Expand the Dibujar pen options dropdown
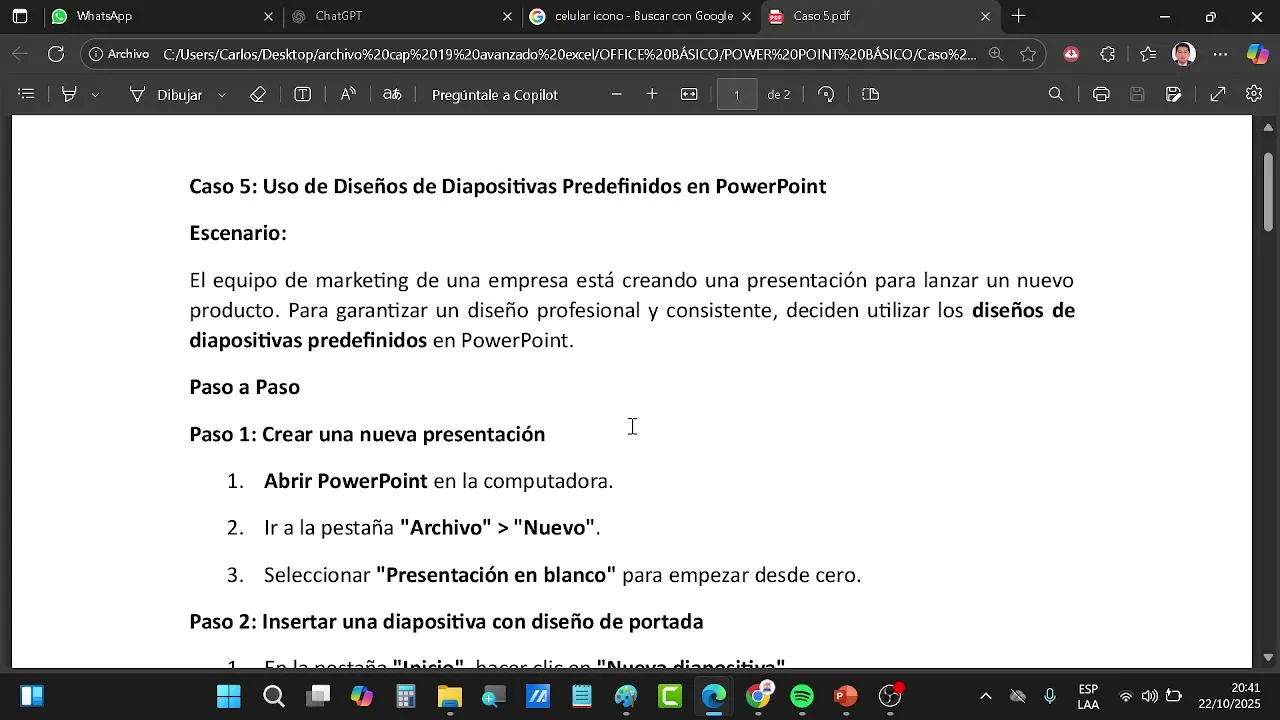 (x=222, y=94)
